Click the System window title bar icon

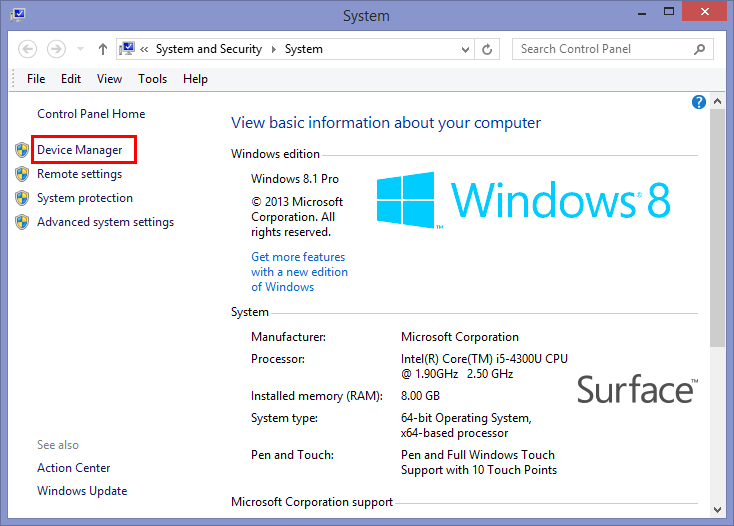(18, 16)
